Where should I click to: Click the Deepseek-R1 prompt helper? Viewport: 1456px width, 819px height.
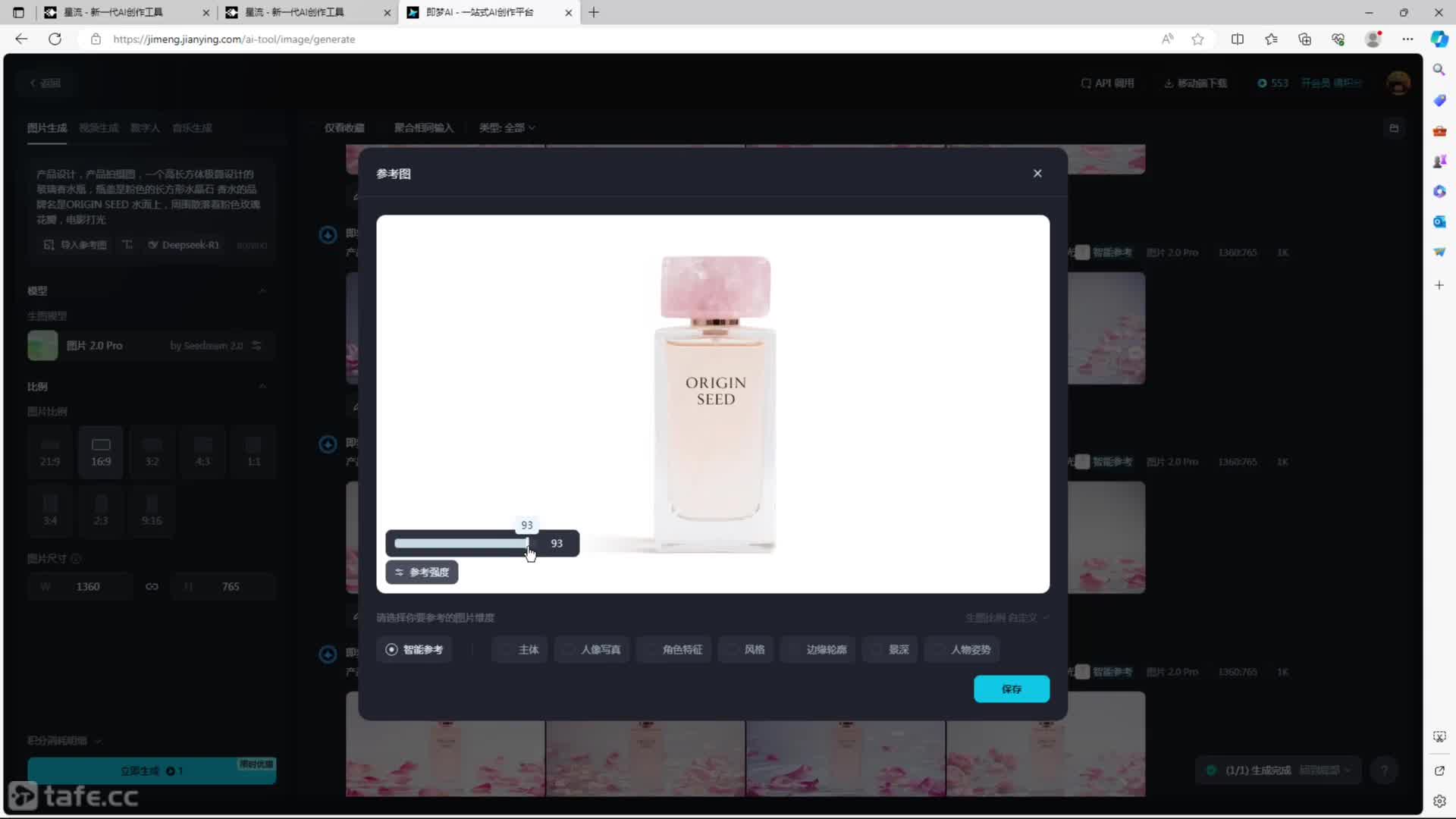coord(184,245)
